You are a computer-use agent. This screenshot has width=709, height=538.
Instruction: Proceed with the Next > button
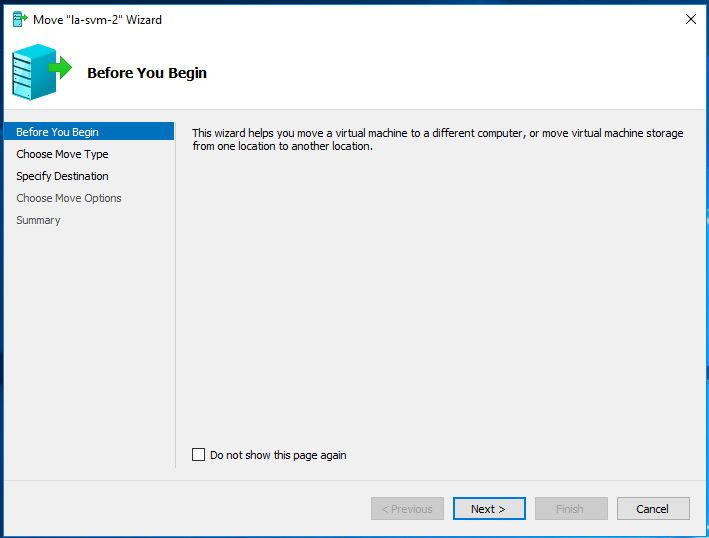click(x=489, y=509)
